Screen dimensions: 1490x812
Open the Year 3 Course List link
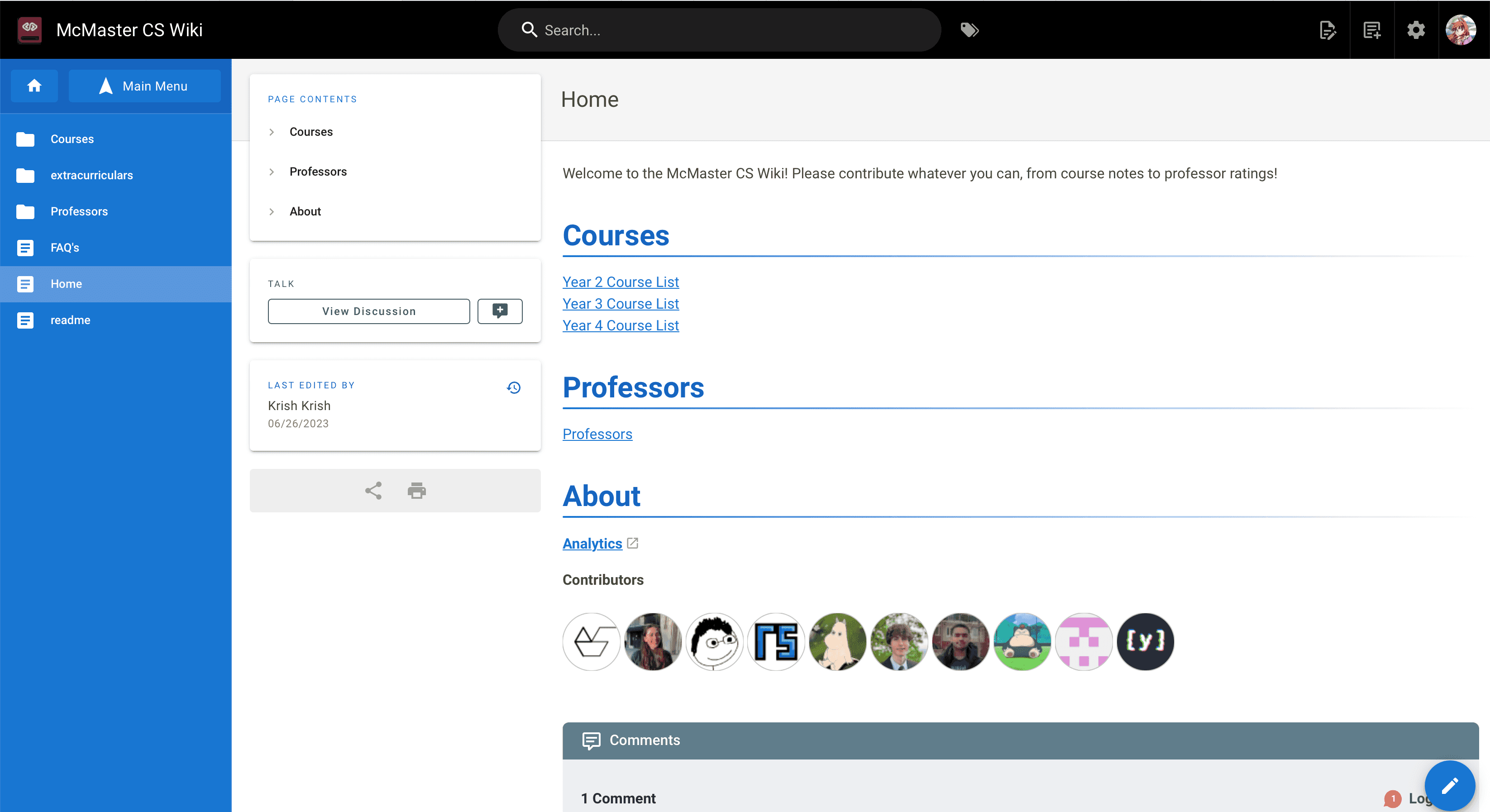click(x=621, y=304)
